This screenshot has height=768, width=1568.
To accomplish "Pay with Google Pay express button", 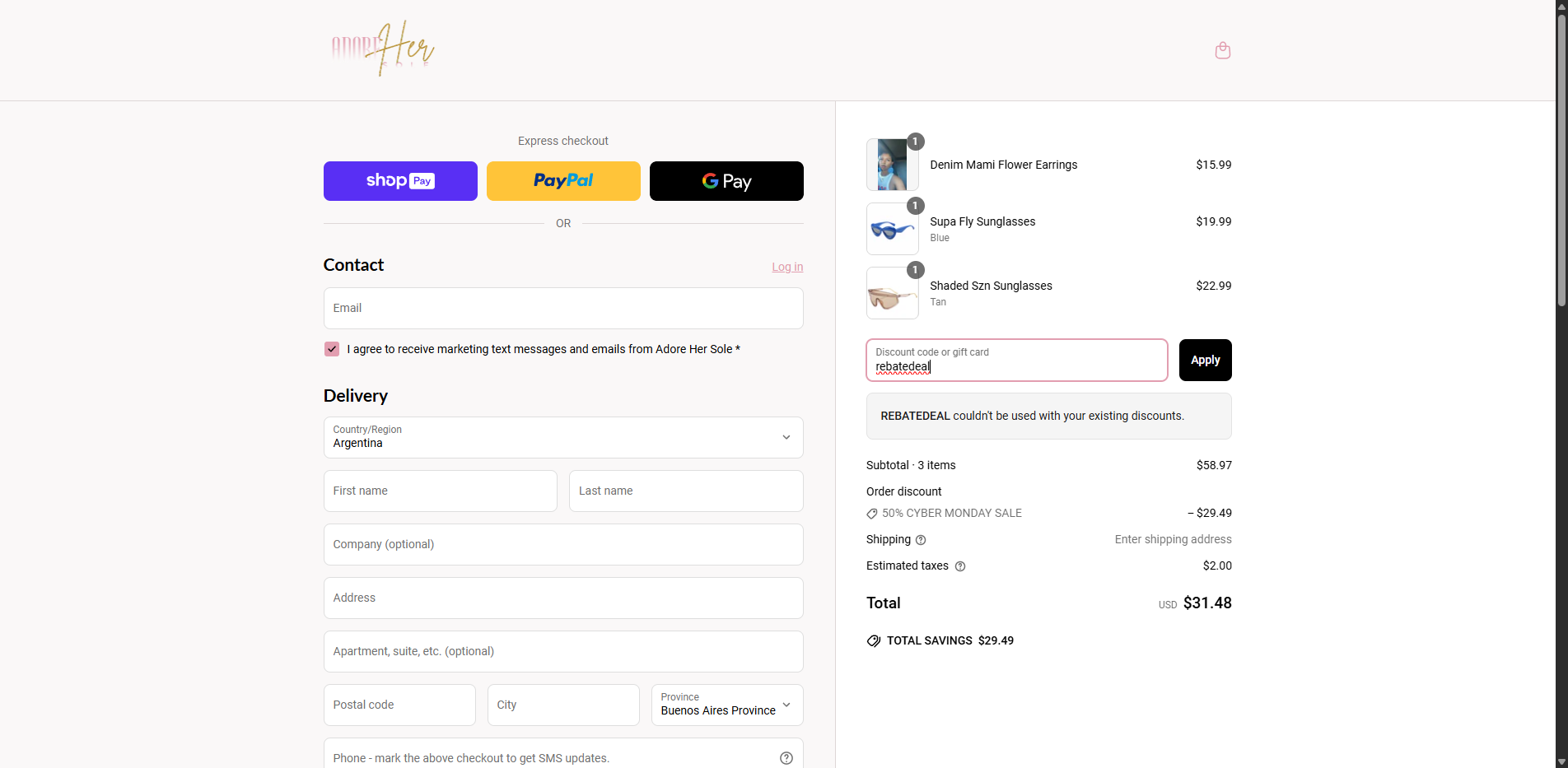I will pyautogui.click(x=726, y=181).
